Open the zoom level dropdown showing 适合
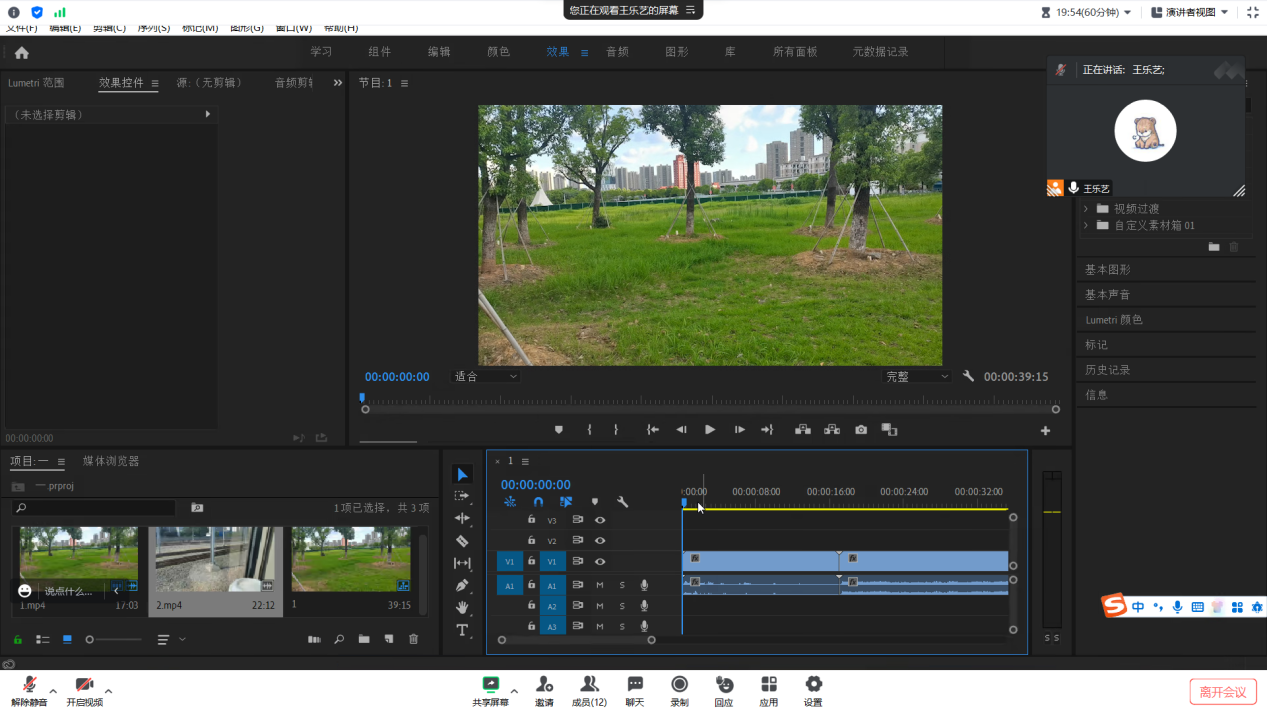 point(486,377)
